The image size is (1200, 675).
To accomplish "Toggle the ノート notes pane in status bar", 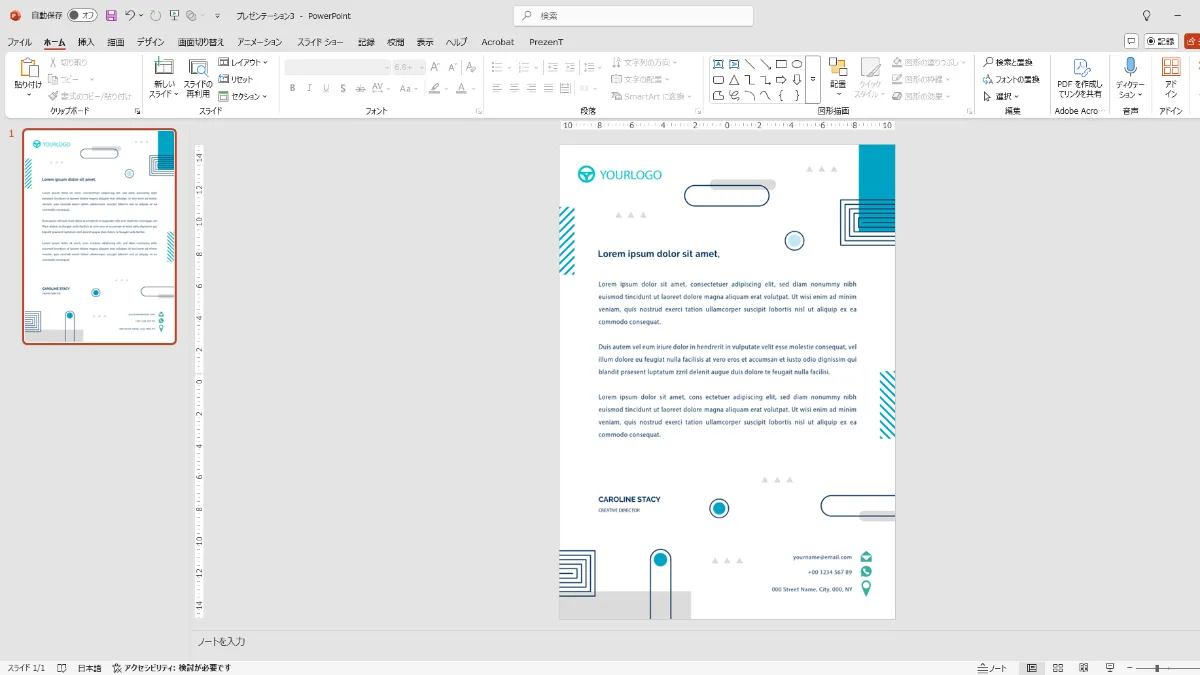I will pyautogui.click(x=993, y=668).
